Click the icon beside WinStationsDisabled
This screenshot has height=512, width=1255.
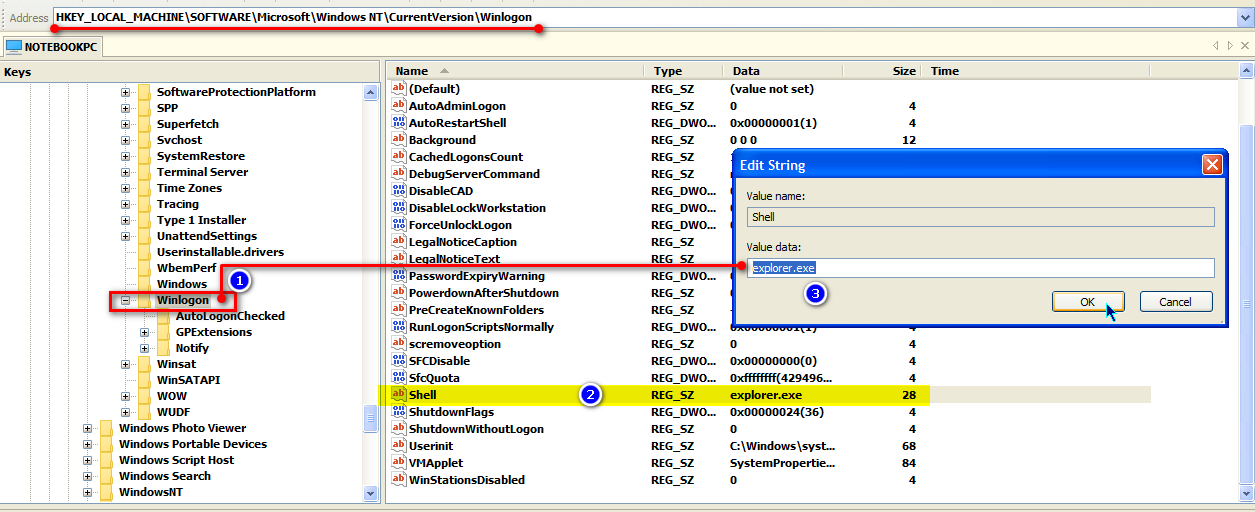tap(398, 480)
